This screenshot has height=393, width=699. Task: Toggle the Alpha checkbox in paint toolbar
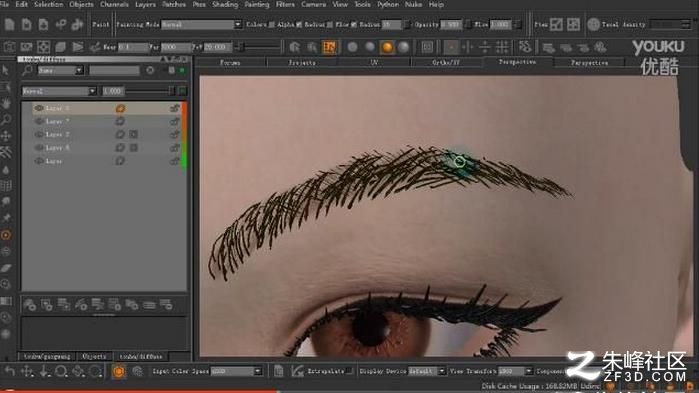299,25
